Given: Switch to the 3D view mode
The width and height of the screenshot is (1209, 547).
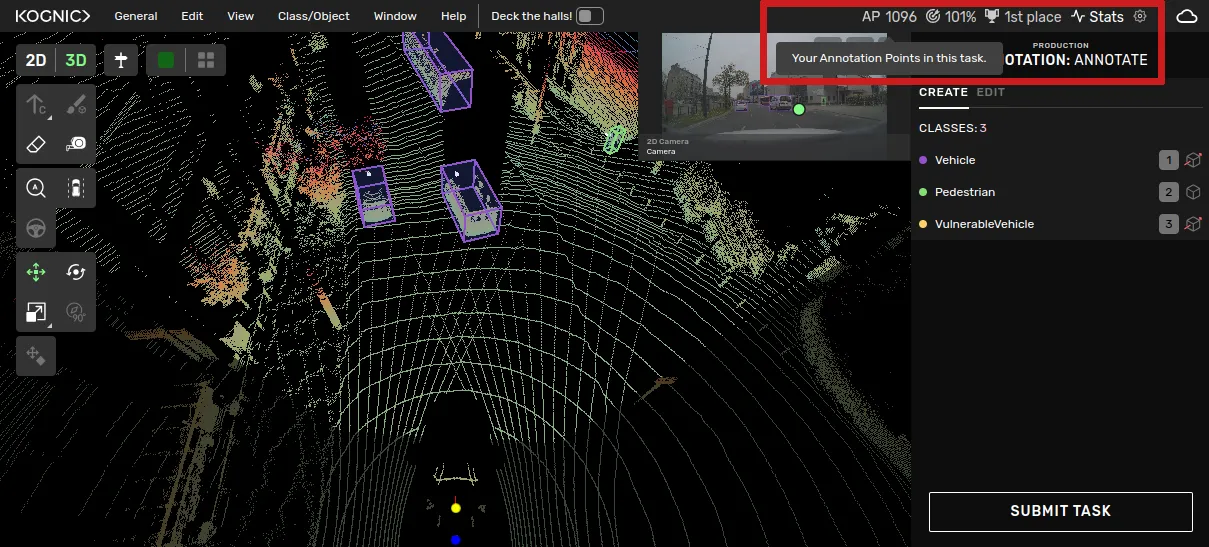Looking at the screenshot, I should 76,60.
